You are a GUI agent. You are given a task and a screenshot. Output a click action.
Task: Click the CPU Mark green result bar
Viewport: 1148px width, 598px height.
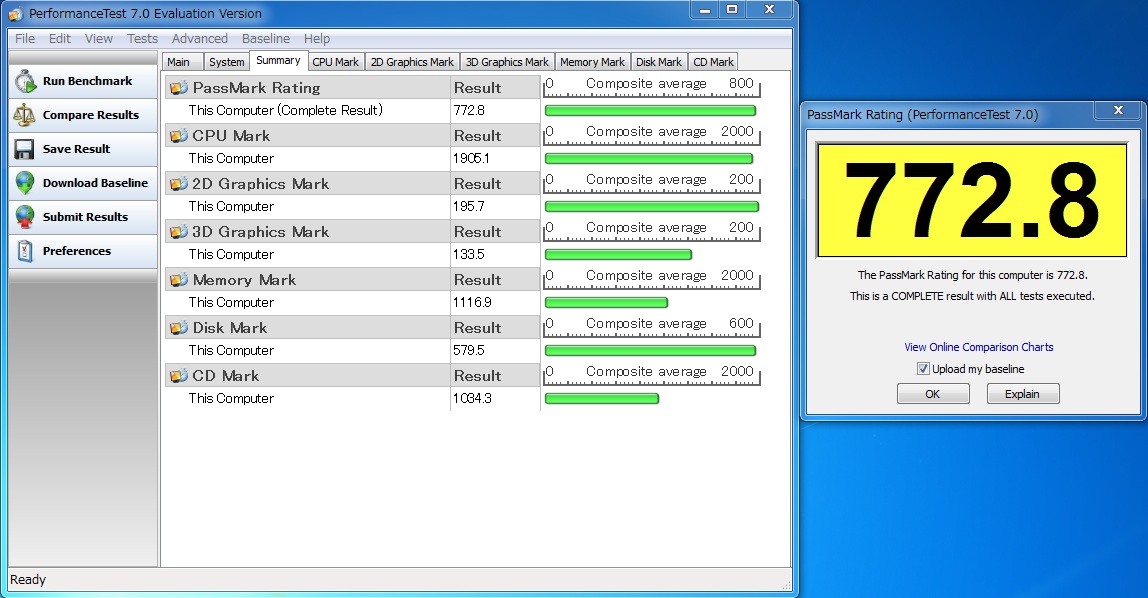pyautogui.click(x=649, y=159)
